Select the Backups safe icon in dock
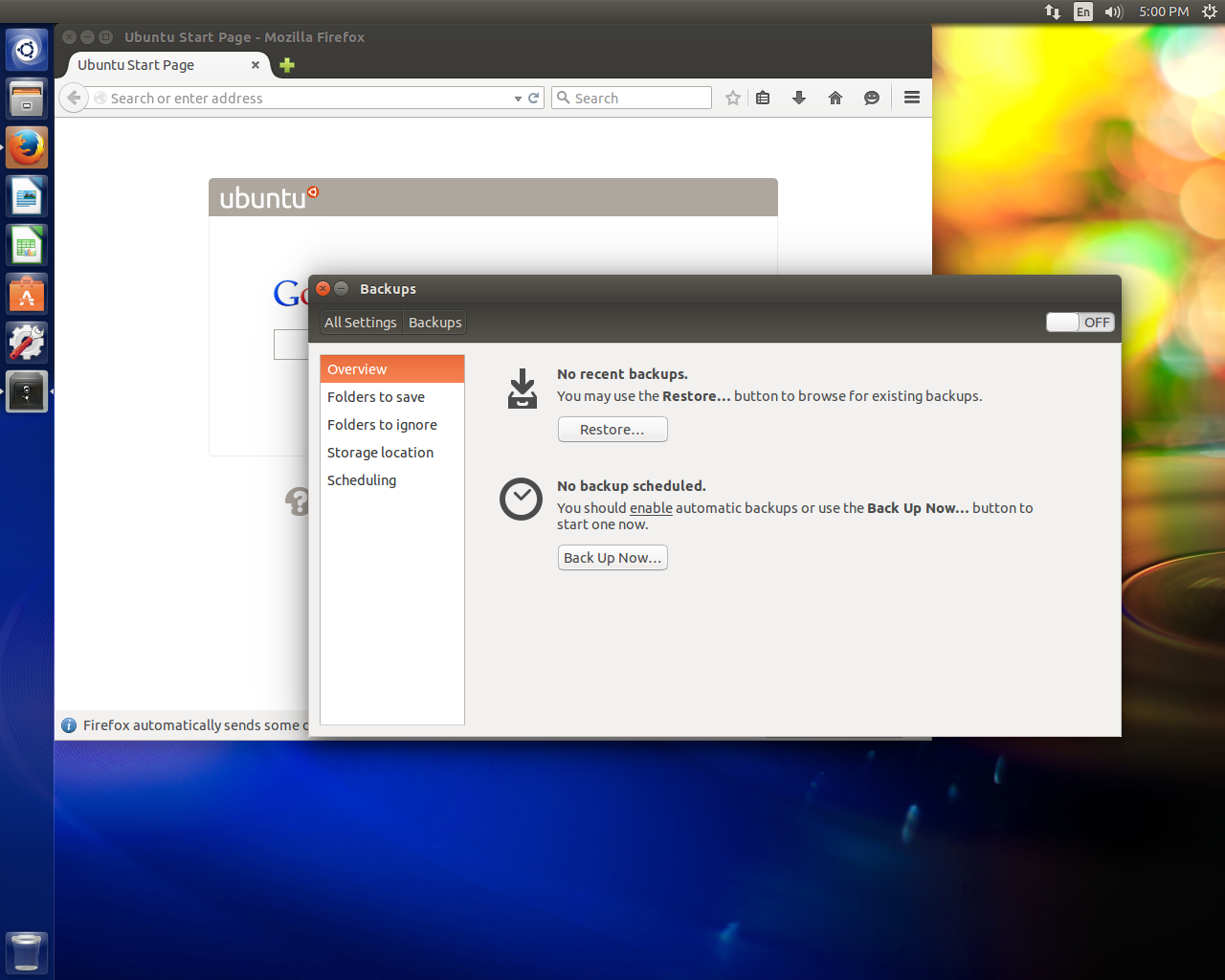1225x980 pixels. 27,392
